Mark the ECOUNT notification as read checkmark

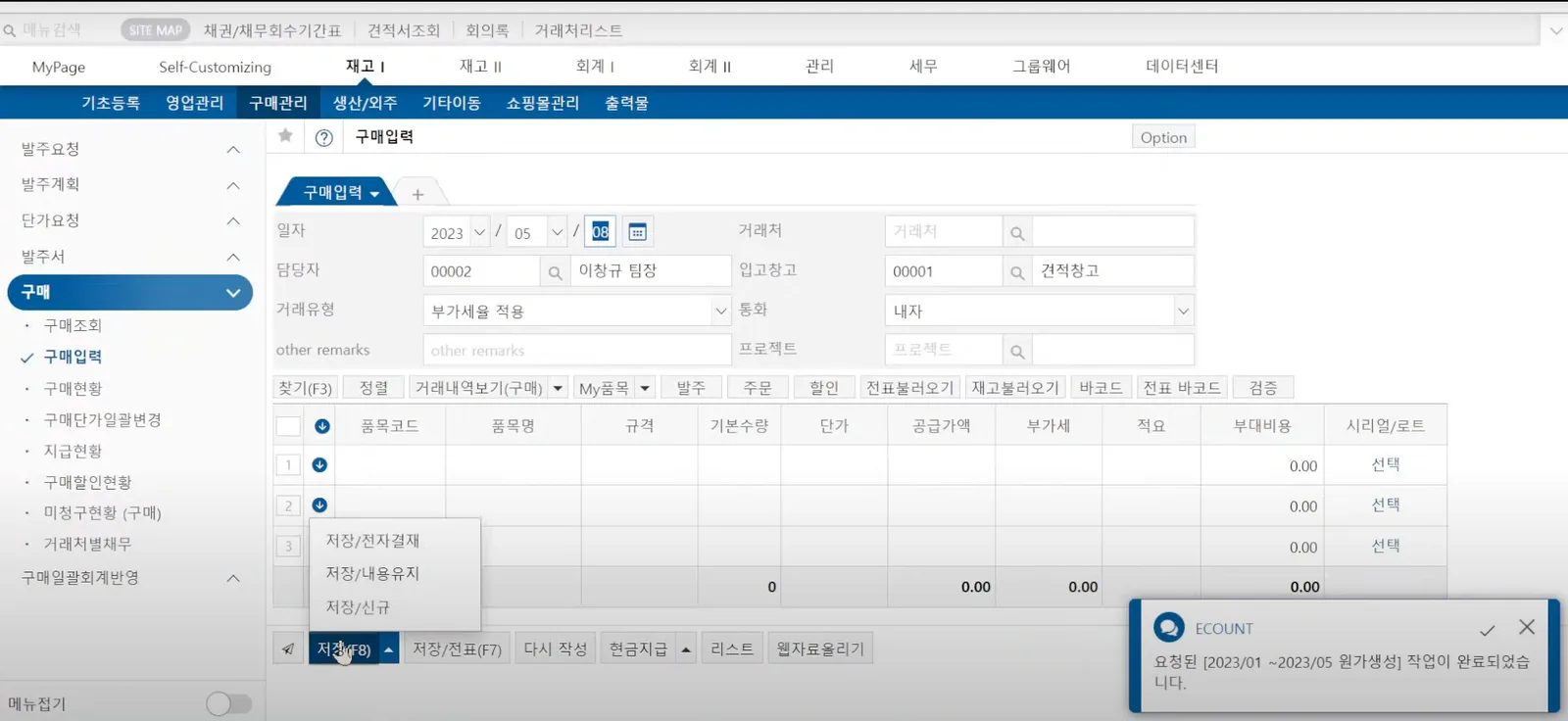pyautogui.click(x=1487, y=630)
